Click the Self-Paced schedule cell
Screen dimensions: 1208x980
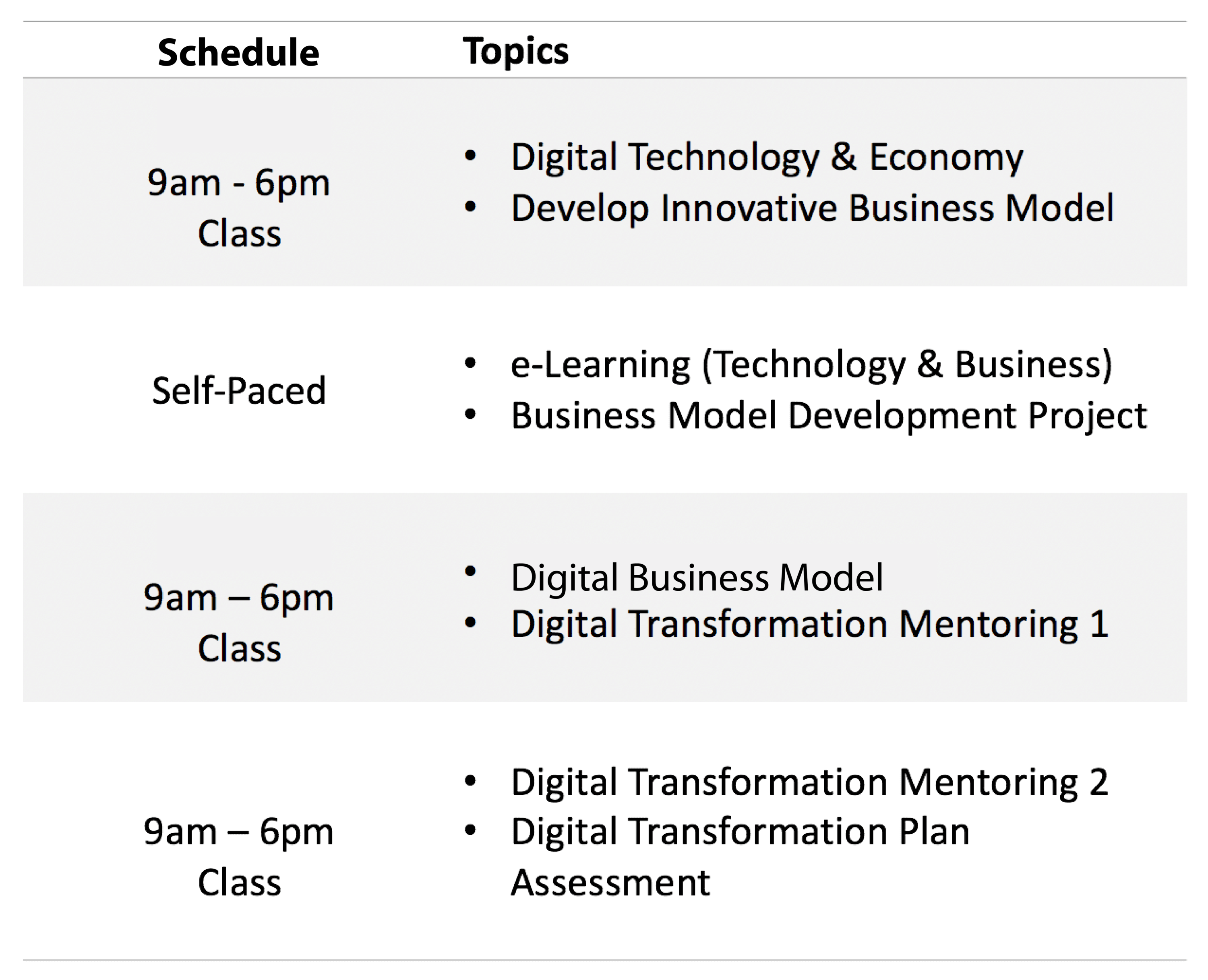(239, 391)
